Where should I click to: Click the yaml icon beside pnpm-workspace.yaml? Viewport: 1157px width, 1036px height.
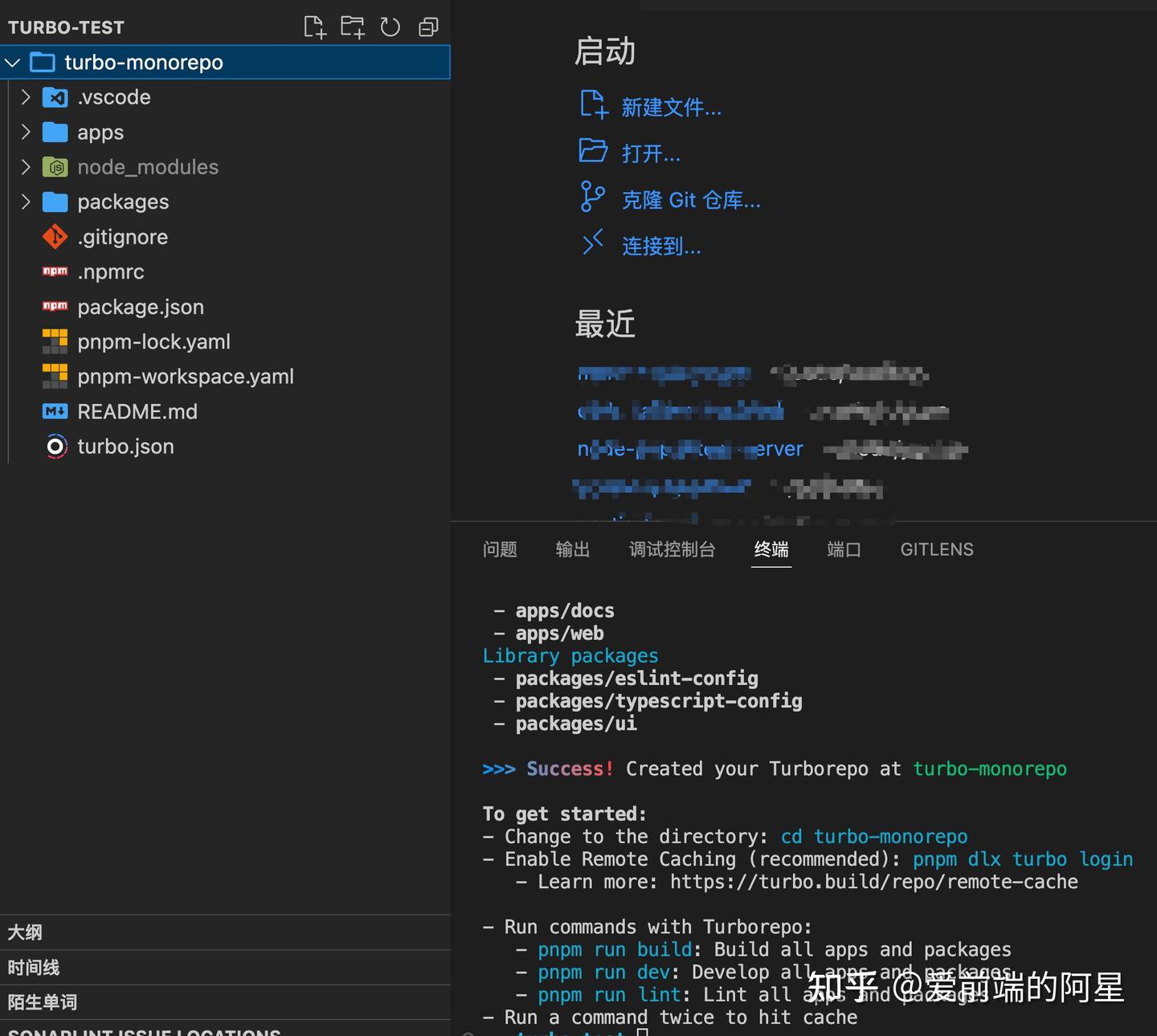point(55,376)
